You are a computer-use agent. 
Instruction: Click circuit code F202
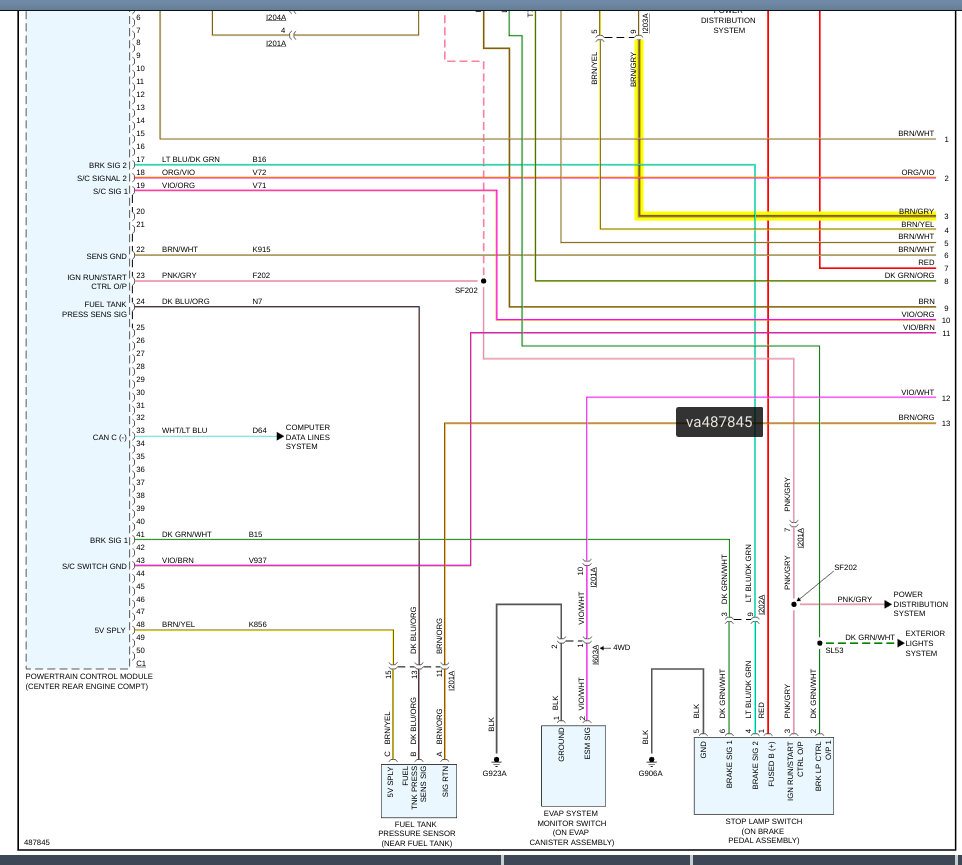(261, 275)
